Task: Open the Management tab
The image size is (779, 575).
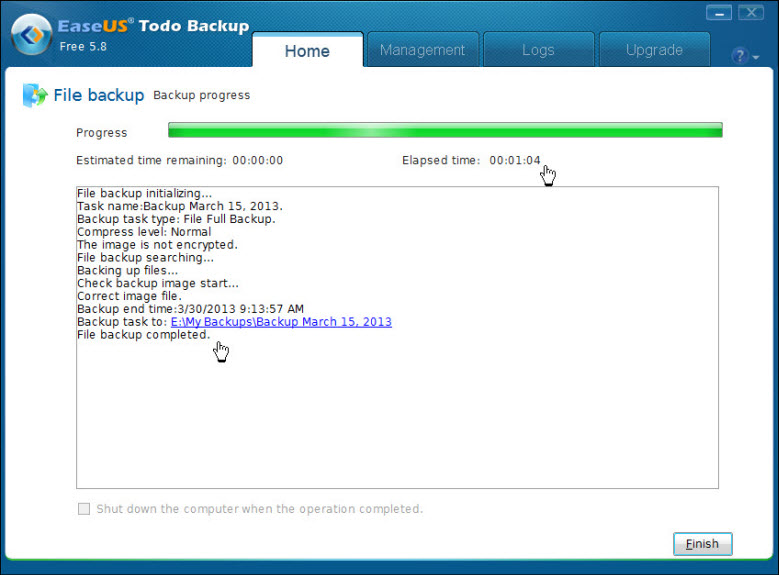Action: (423, 49)
